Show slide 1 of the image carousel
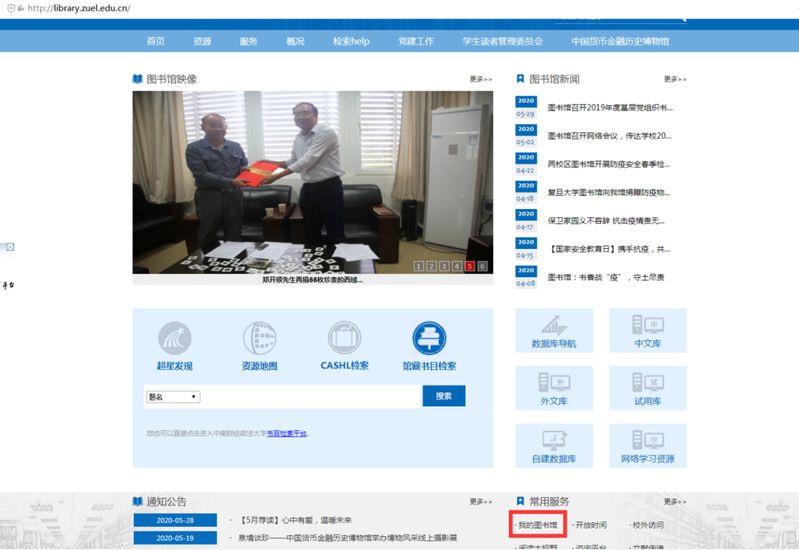Screen dimensions: 799x550 tap(418, 266)
